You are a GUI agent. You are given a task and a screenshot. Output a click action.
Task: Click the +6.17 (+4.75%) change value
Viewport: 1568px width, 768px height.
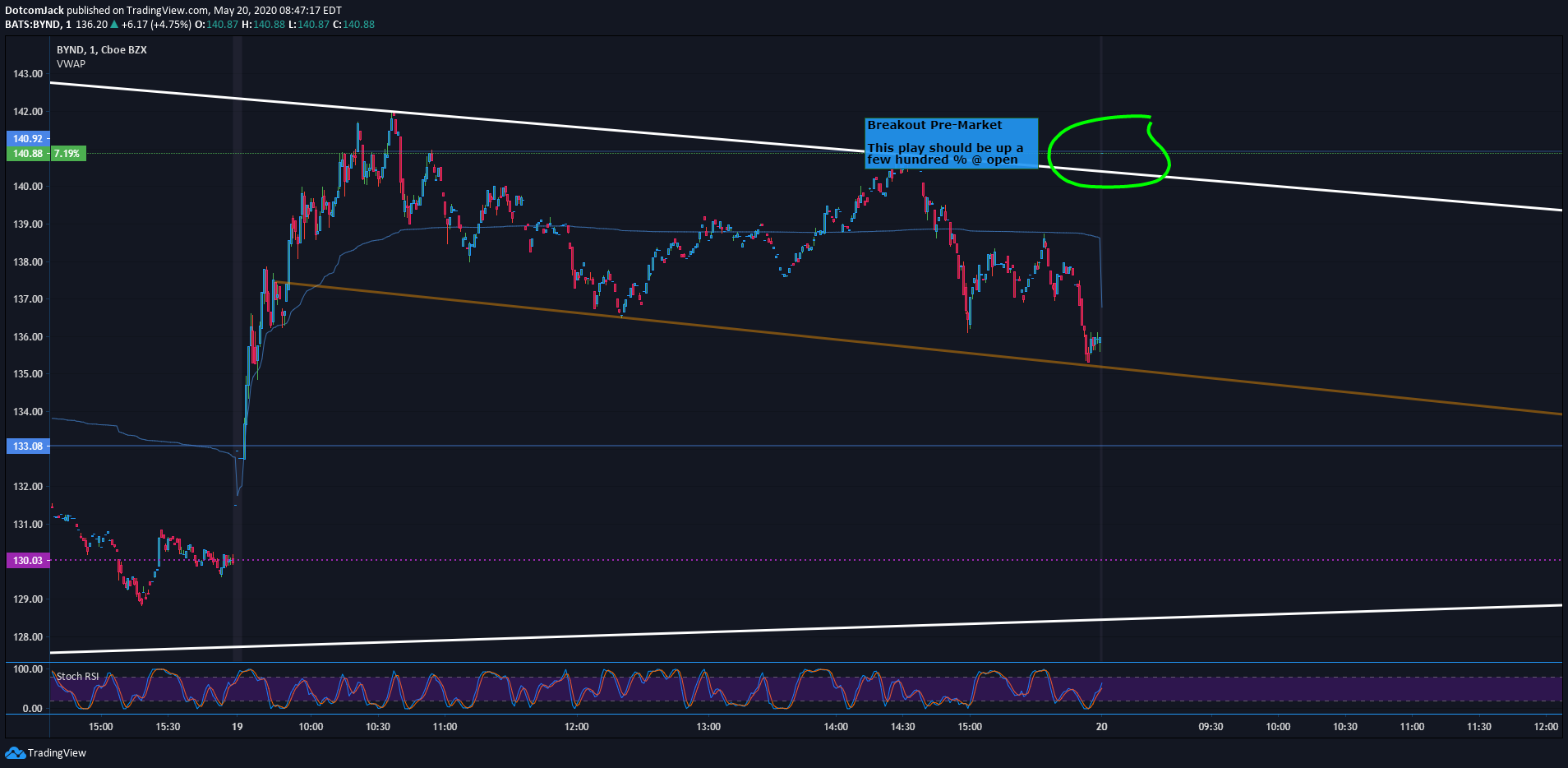point(156,25)
